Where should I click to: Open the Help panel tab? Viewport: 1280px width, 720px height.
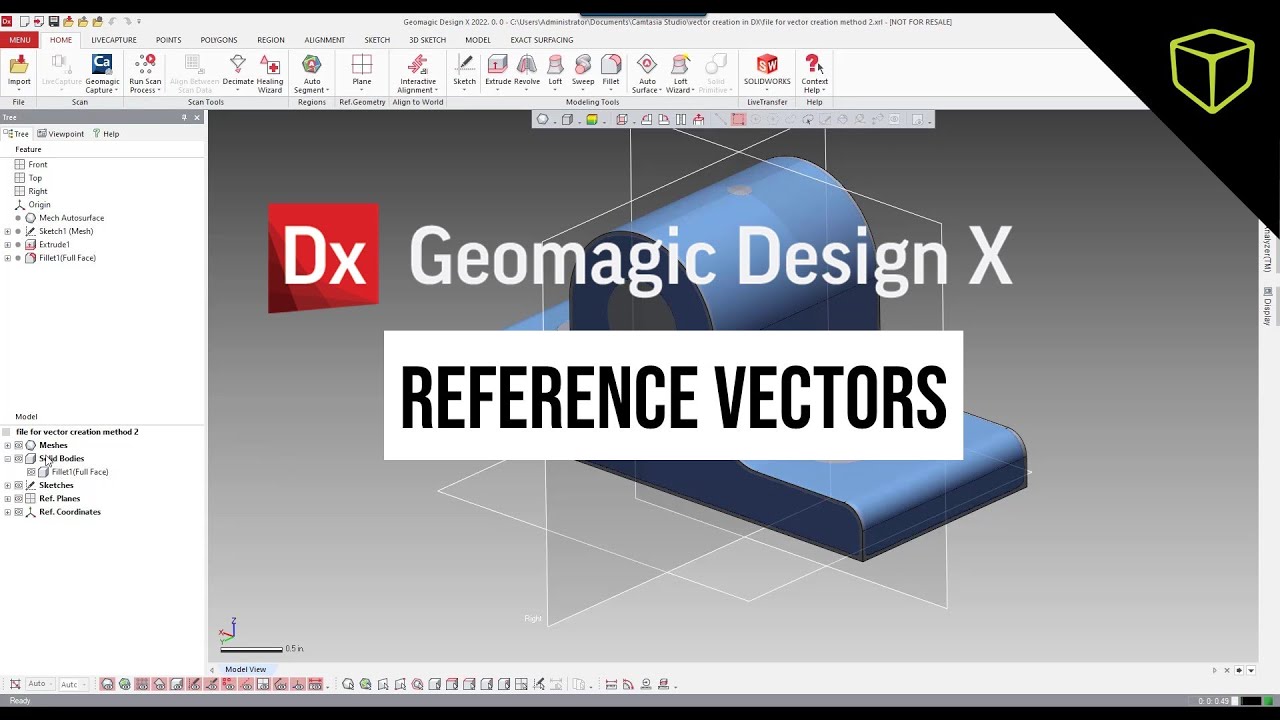pyautogui.click(x=106, y=134)
